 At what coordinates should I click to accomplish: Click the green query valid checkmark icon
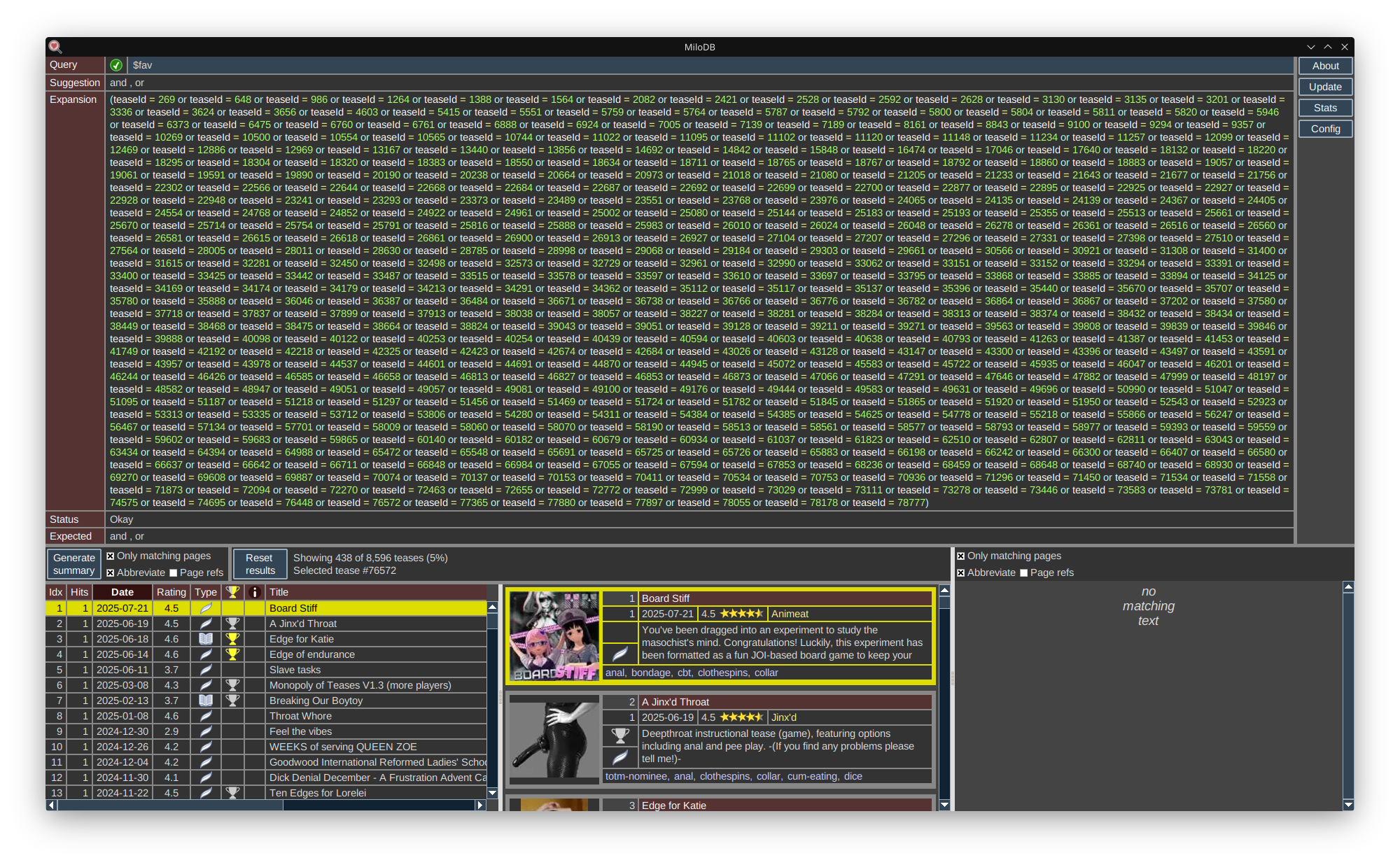click(x=116, y=65)
